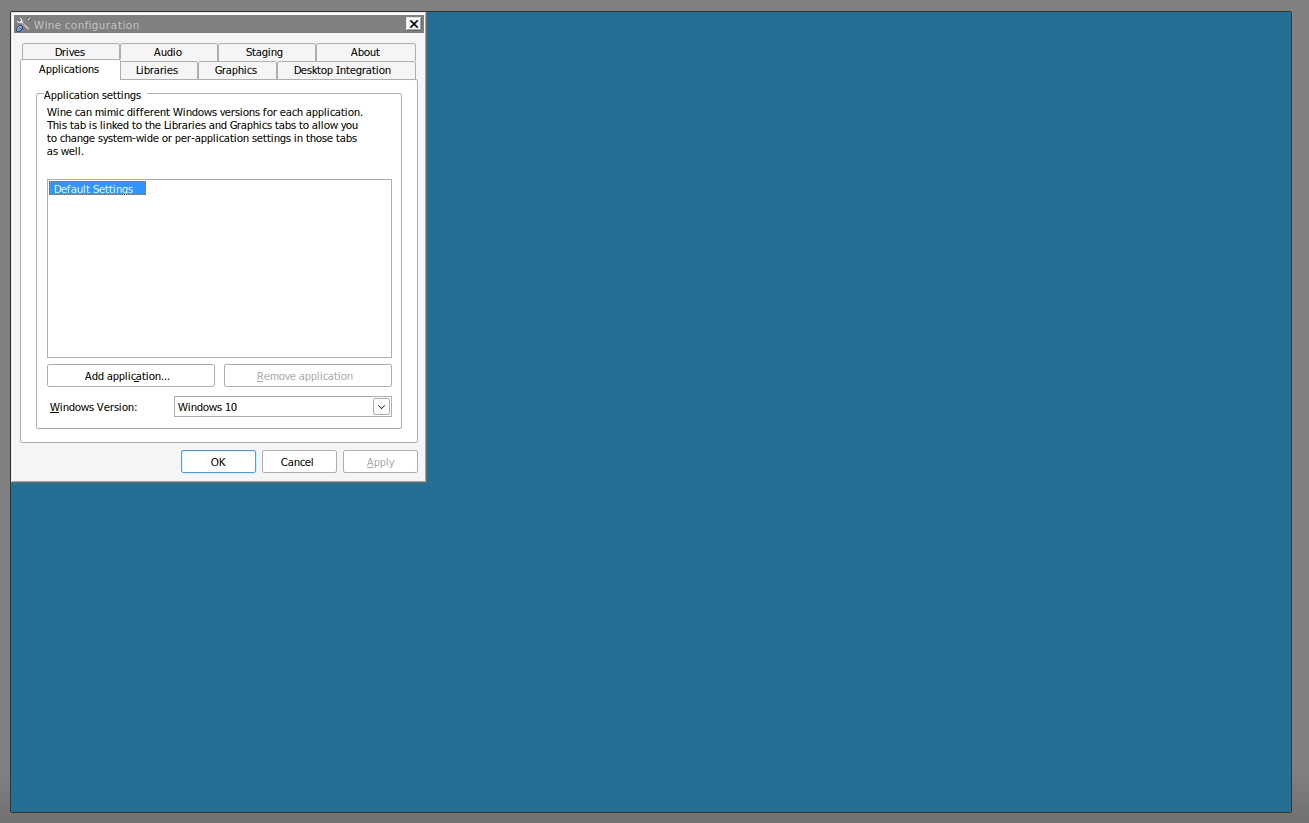
Task: View the About tab
Action: click(x=365, y=51)
